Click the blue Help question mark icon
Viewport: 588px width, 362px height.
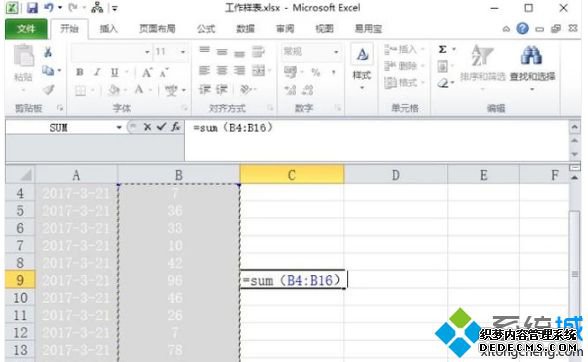(522, 29)
